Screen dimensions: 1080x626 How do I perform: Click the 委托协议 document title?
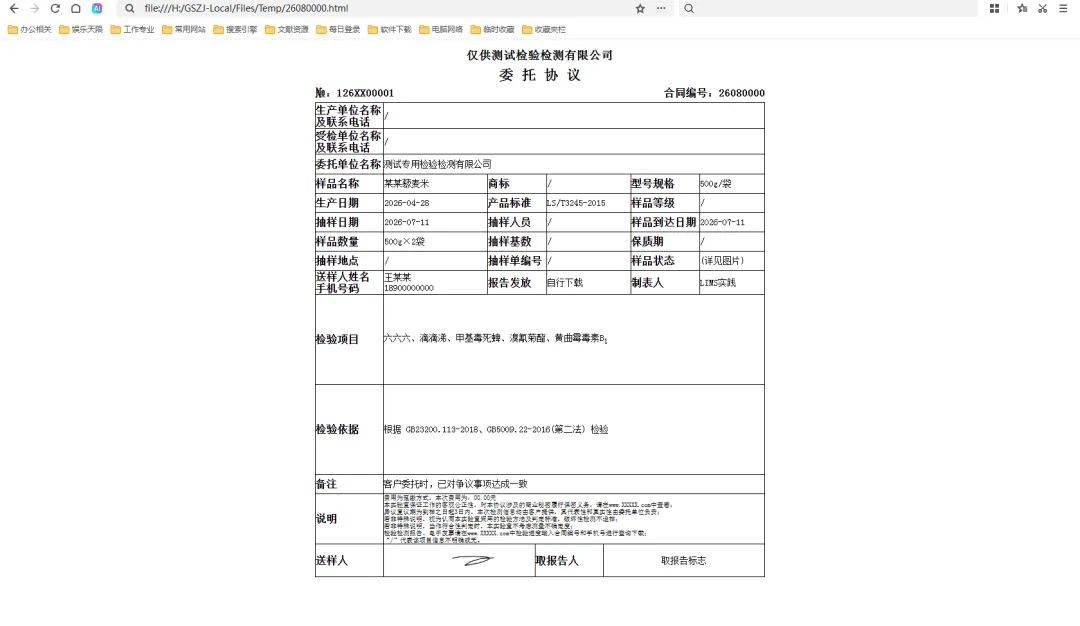pyautogui.click(x=540, y=75)
